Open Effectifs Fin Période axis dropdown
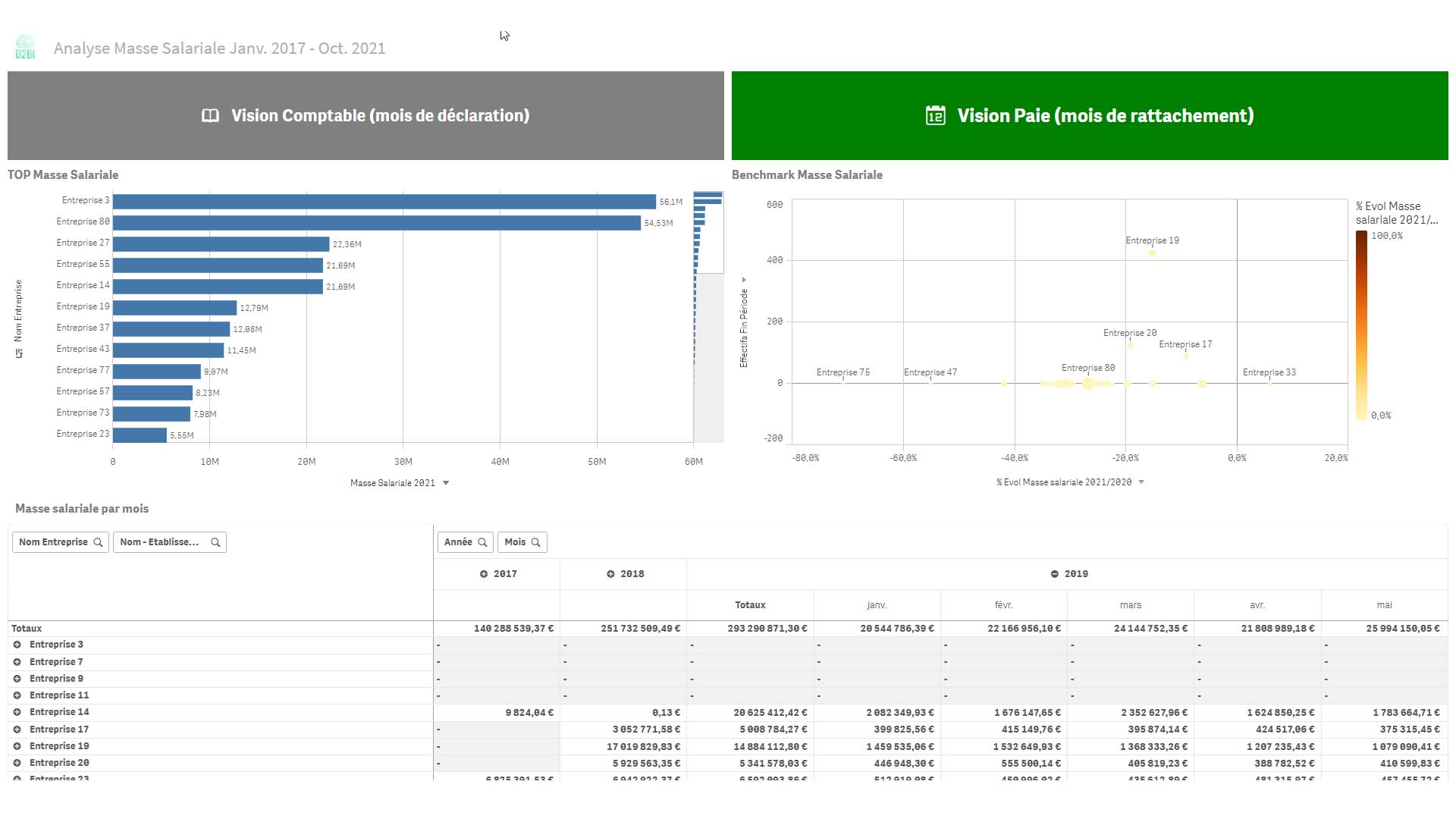 click(744, 280)
